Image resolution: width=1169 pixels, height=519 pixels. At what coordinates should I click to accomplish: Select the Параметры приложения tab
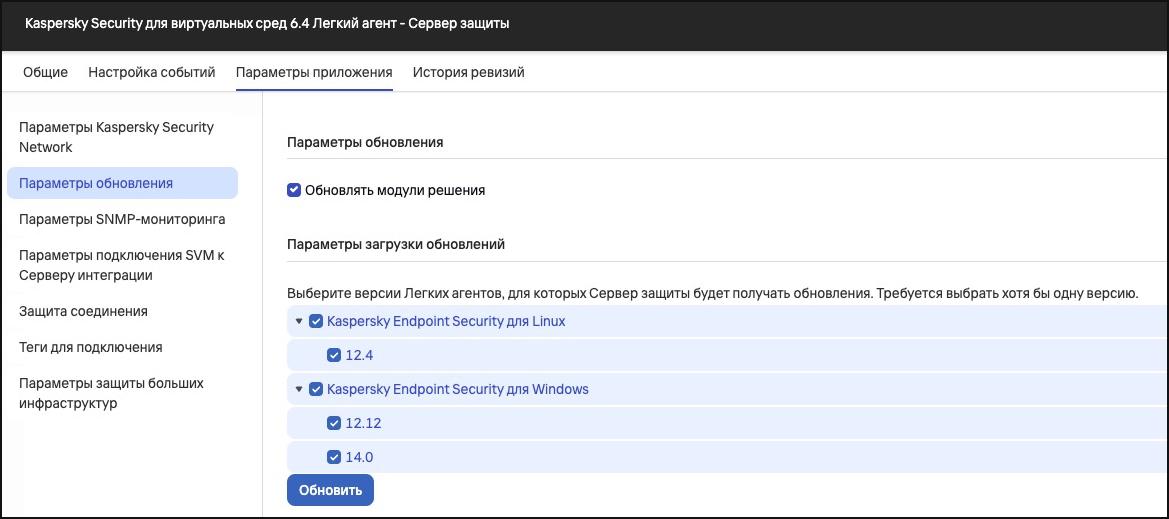pos(314,72)
